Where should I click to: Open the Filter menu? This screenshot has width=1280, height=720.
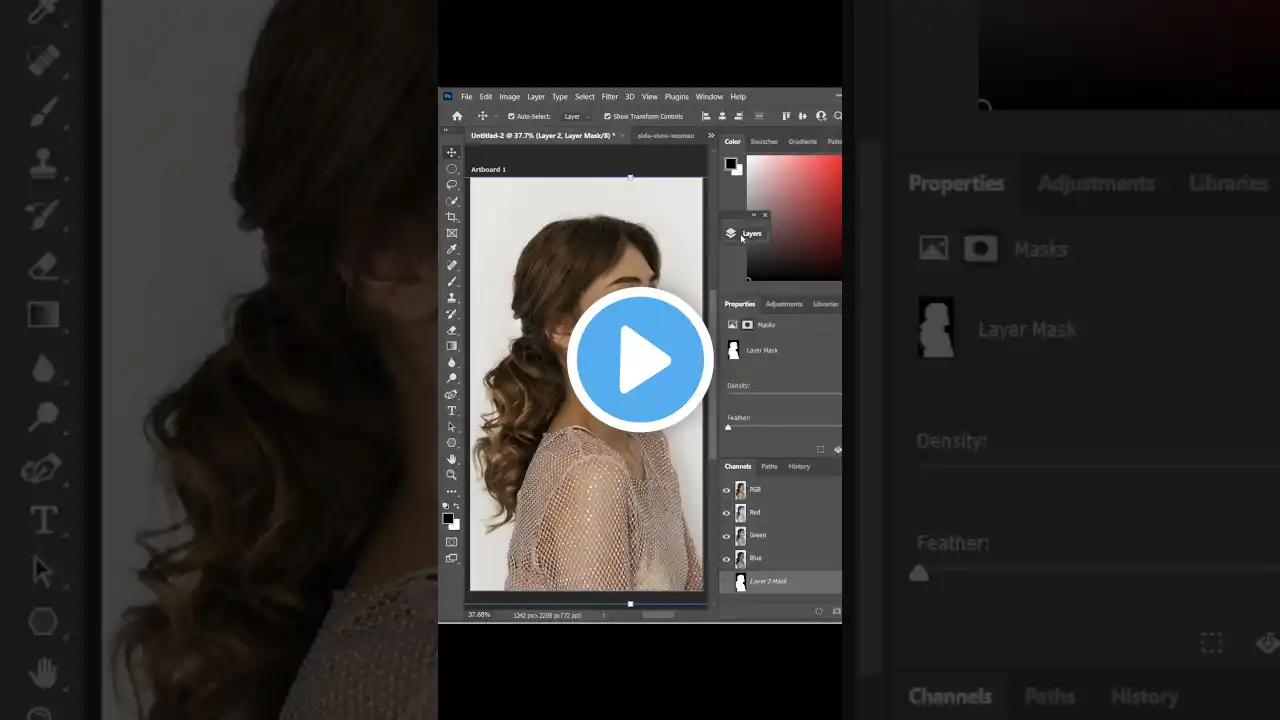pos(610,97)
